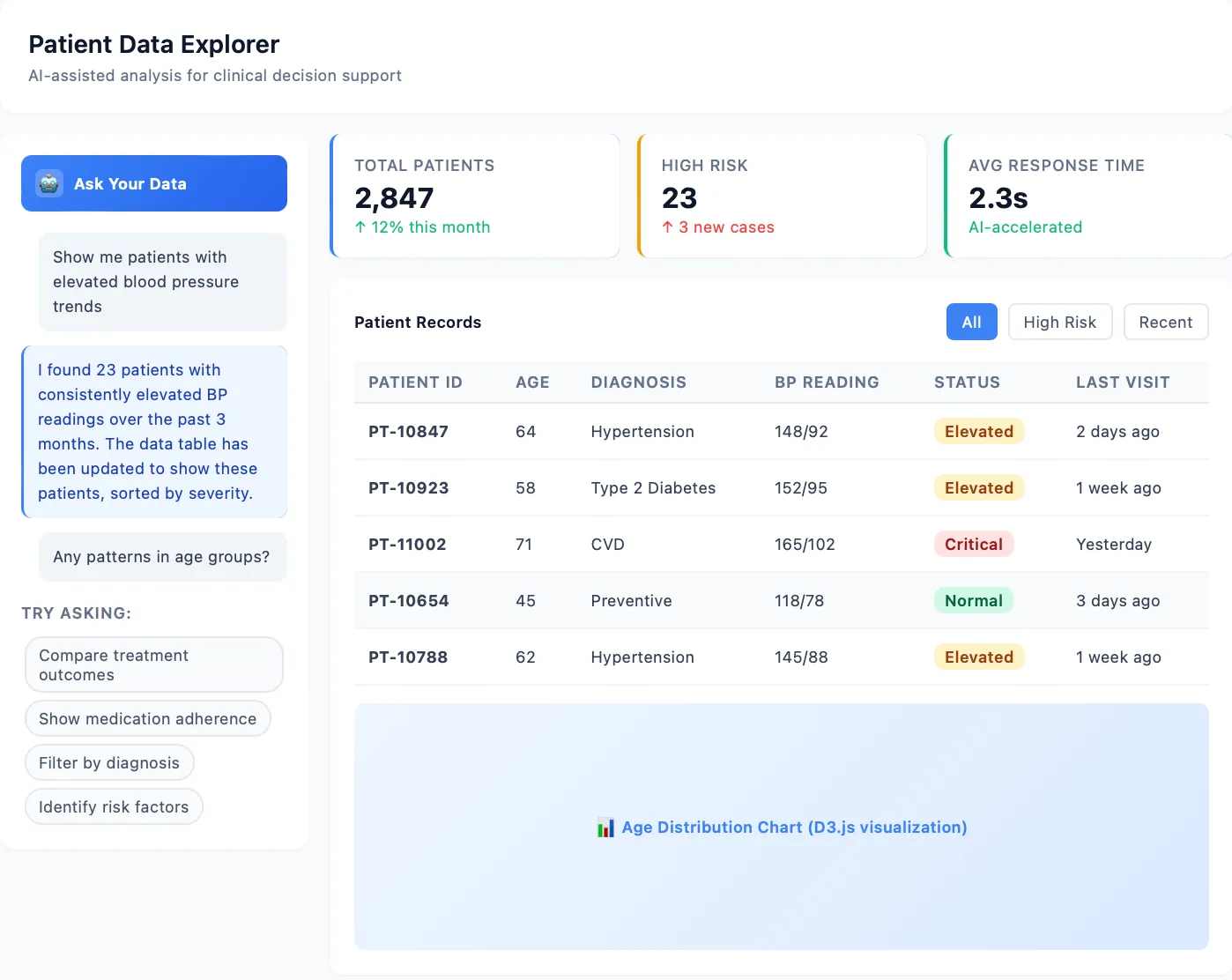Viewport: 1232px width, 980px height.
Task: Choose the Identify risk factors prompt
Action: click(114, 806)
